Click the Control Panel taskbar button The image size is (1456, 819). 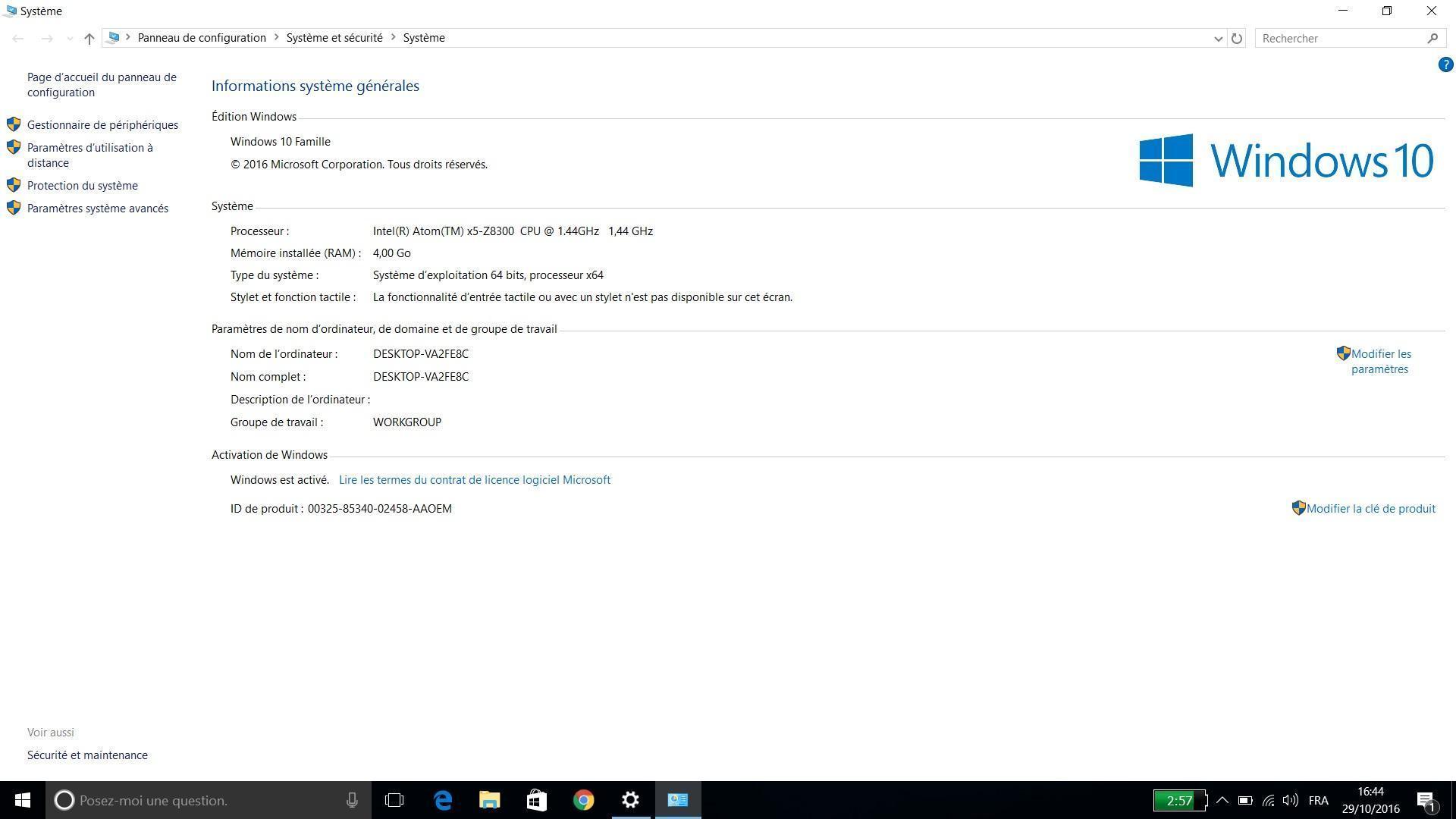coord(678,800)
